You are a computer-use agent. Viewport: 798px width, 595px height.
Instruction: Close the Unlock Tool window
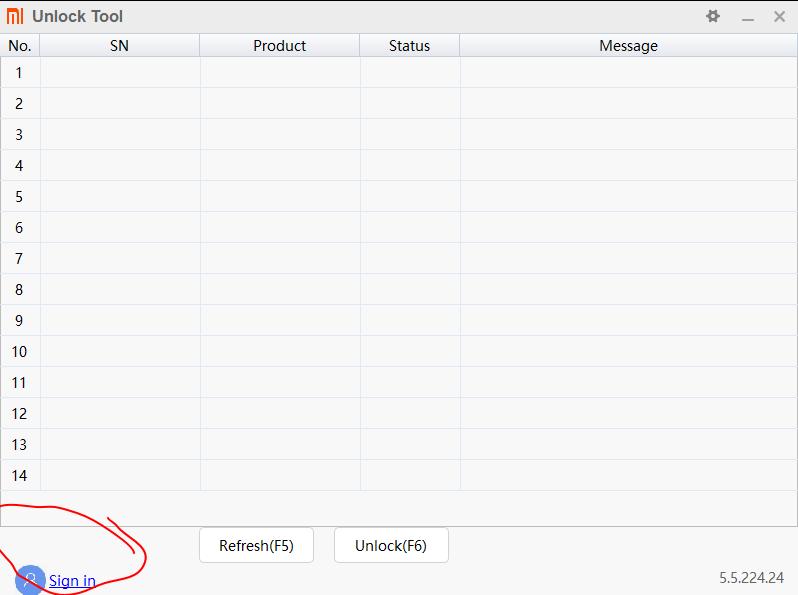[779, 16]
